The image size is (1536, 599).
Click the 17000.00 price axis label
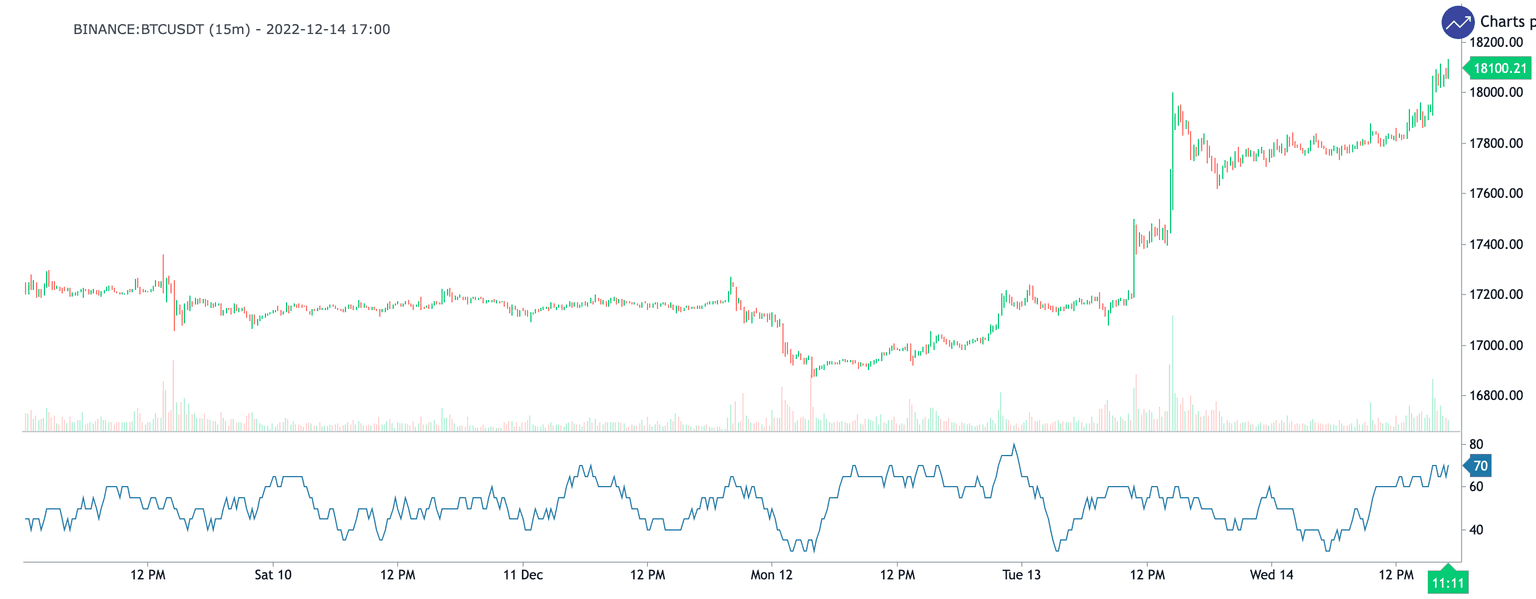pyautogui.click(x=1495, y=346)
